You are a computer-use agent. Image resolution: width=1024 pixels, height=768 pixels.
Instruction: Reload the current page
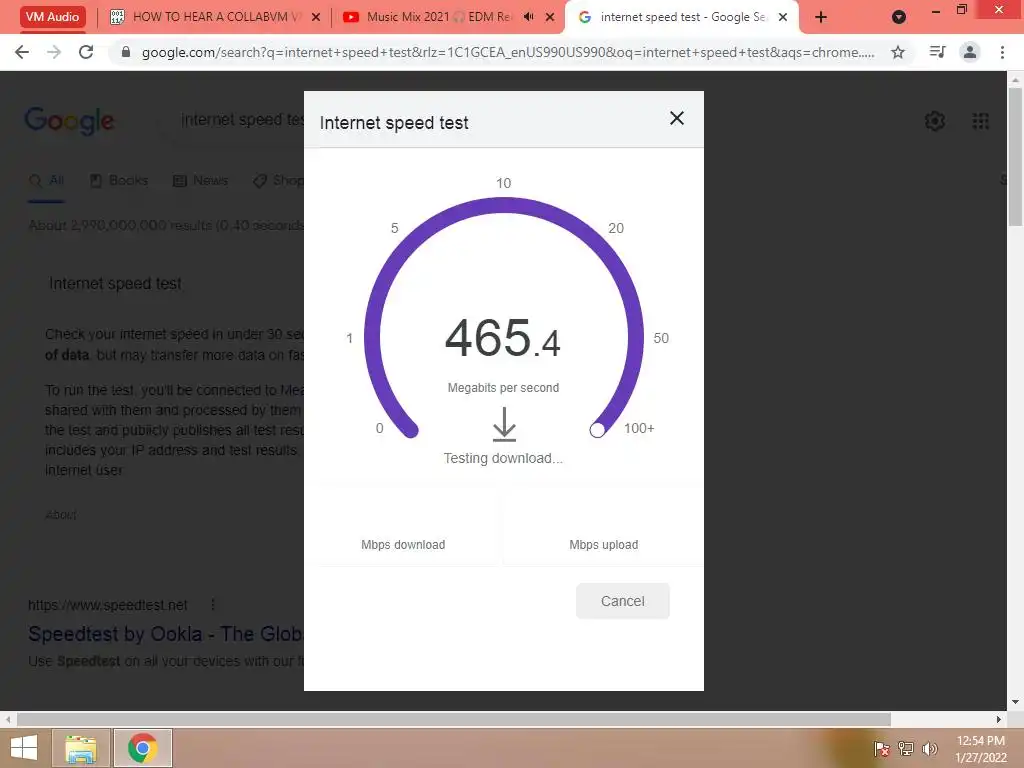point(86,52)
